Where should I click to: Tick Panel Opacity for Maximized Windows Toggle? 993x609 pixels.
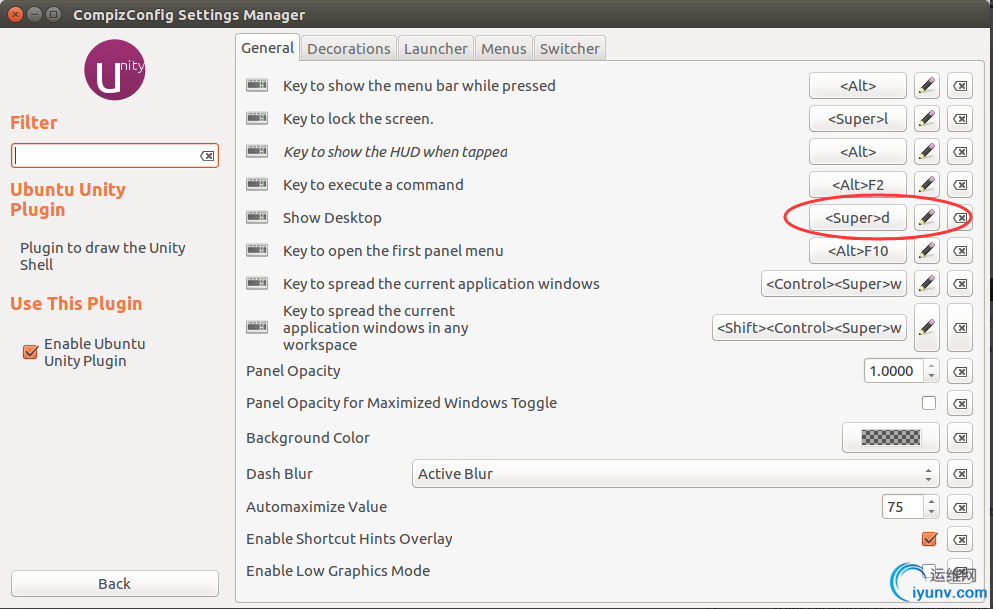[929, 403]
